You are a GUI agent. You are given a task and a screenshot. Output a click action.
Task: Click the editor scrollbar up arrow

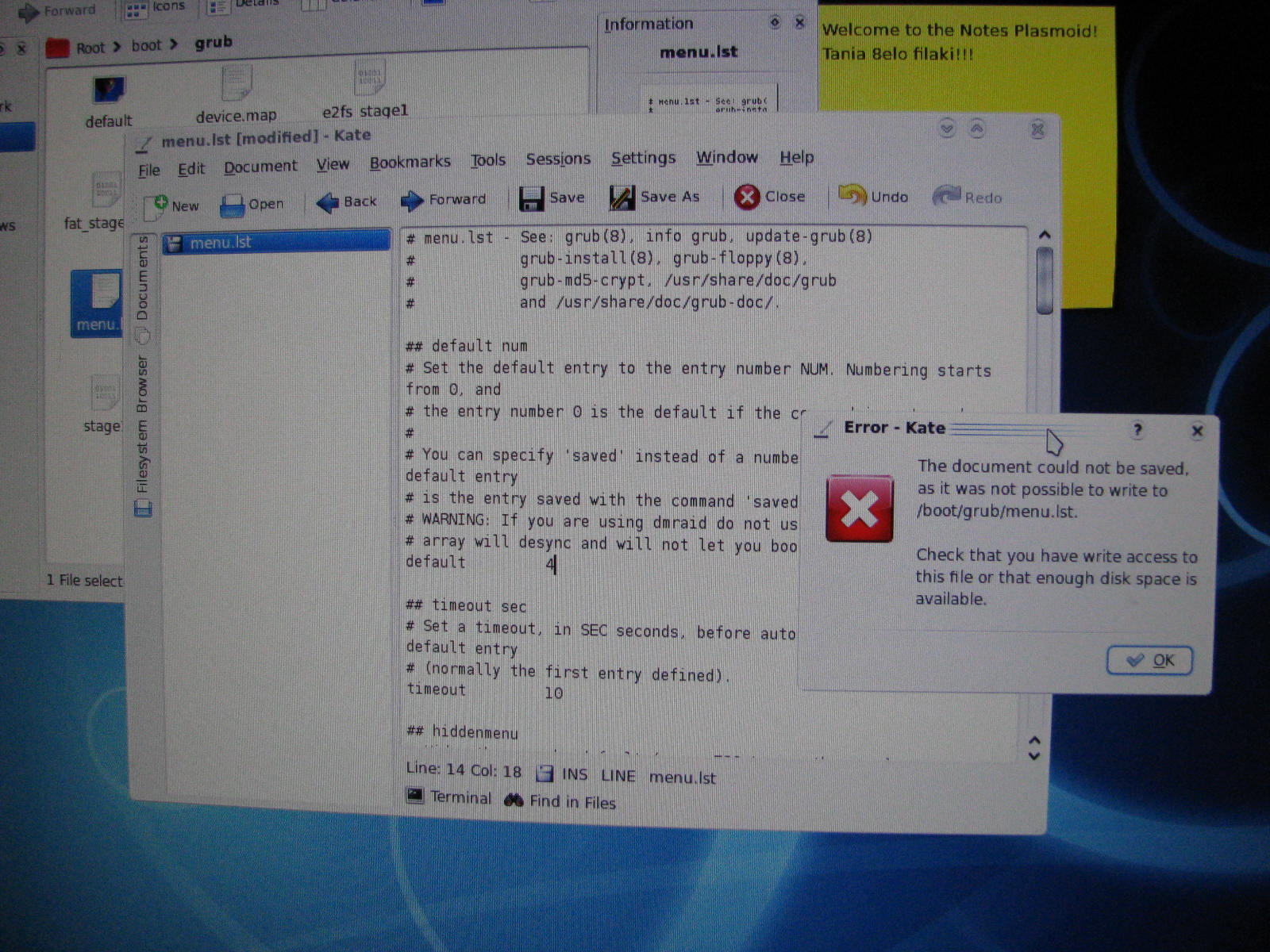[x=1045, y=235]
